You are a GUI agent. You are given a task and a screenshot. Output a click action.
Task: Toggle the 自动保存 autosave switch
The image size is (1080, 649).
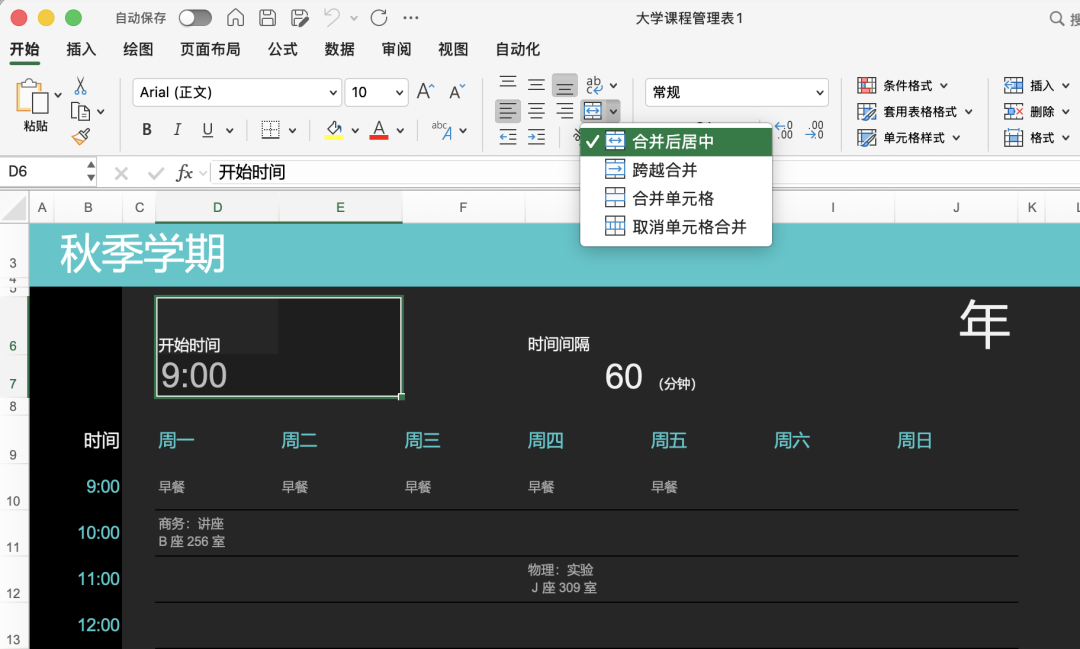195,18
